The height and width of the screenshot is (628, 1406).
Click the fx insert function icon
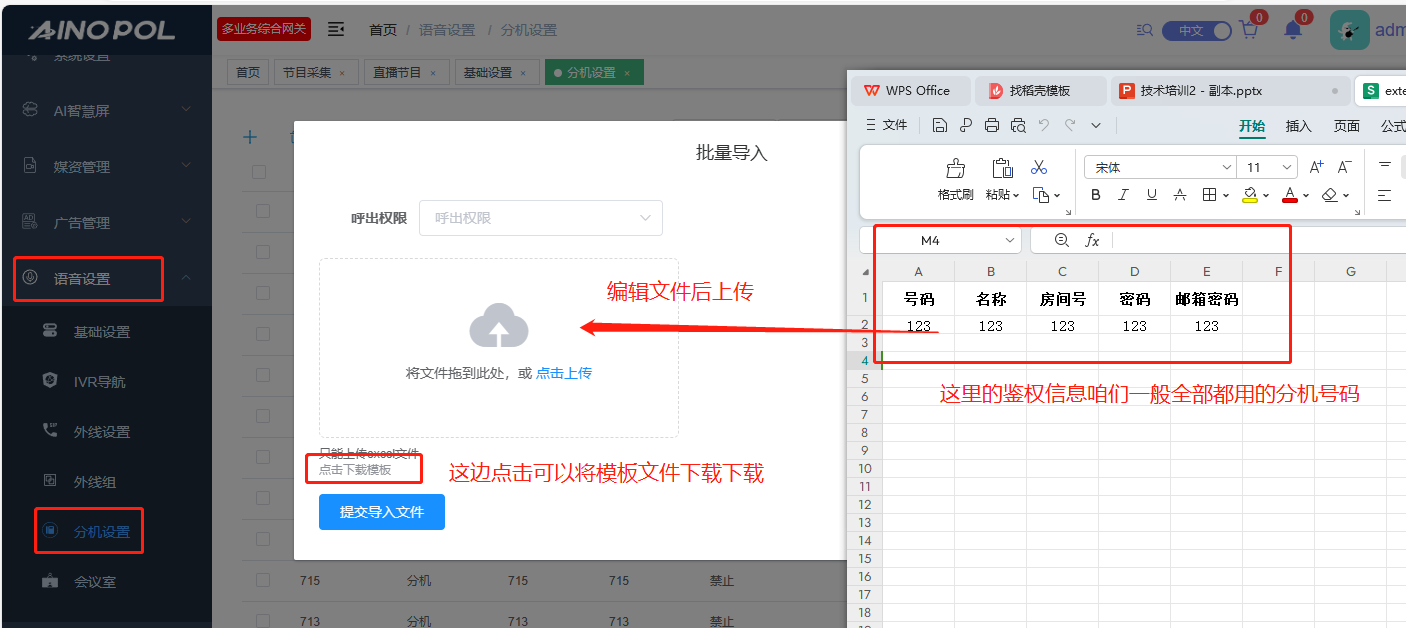[1092, 240]
